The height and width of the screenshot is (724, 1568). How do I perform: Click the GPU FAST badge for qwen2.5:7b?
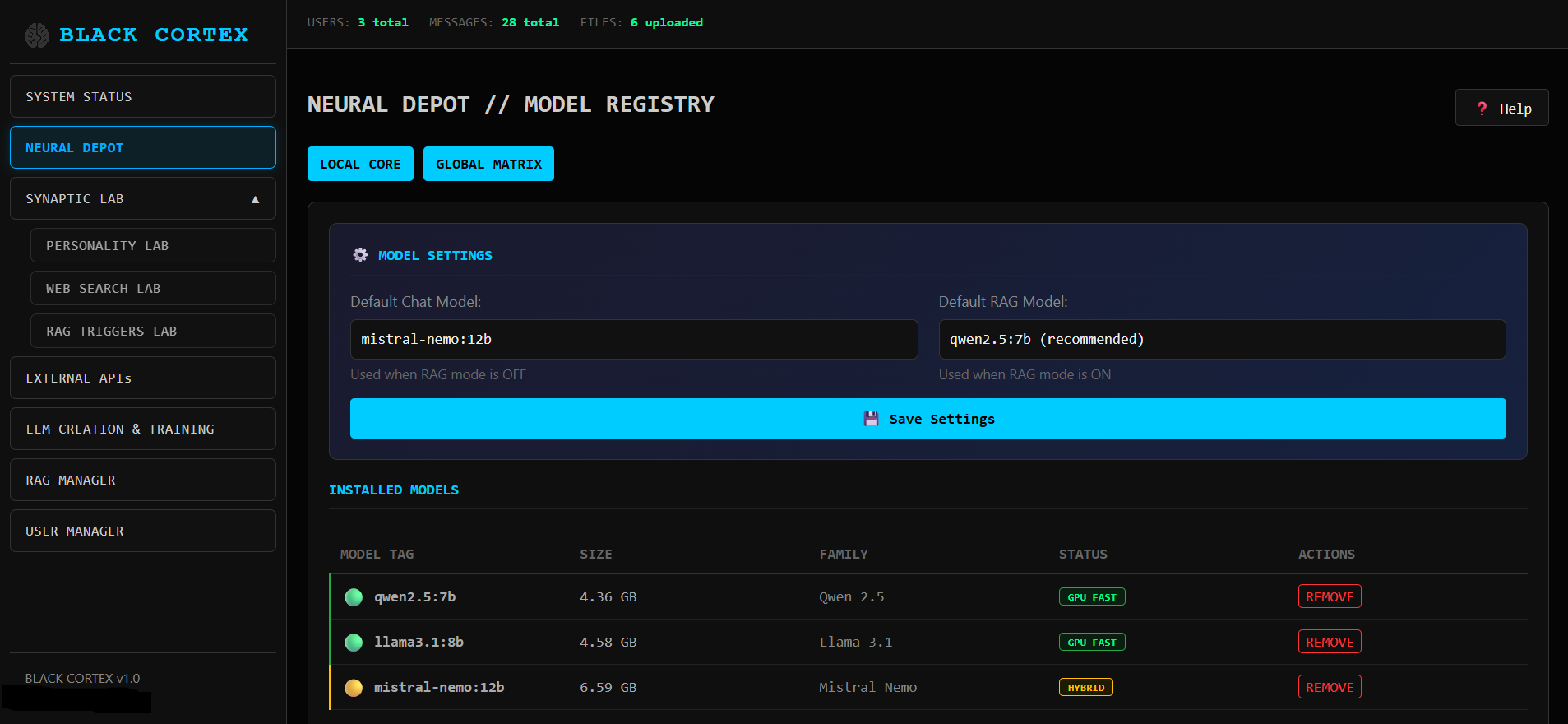[1091, 597]
